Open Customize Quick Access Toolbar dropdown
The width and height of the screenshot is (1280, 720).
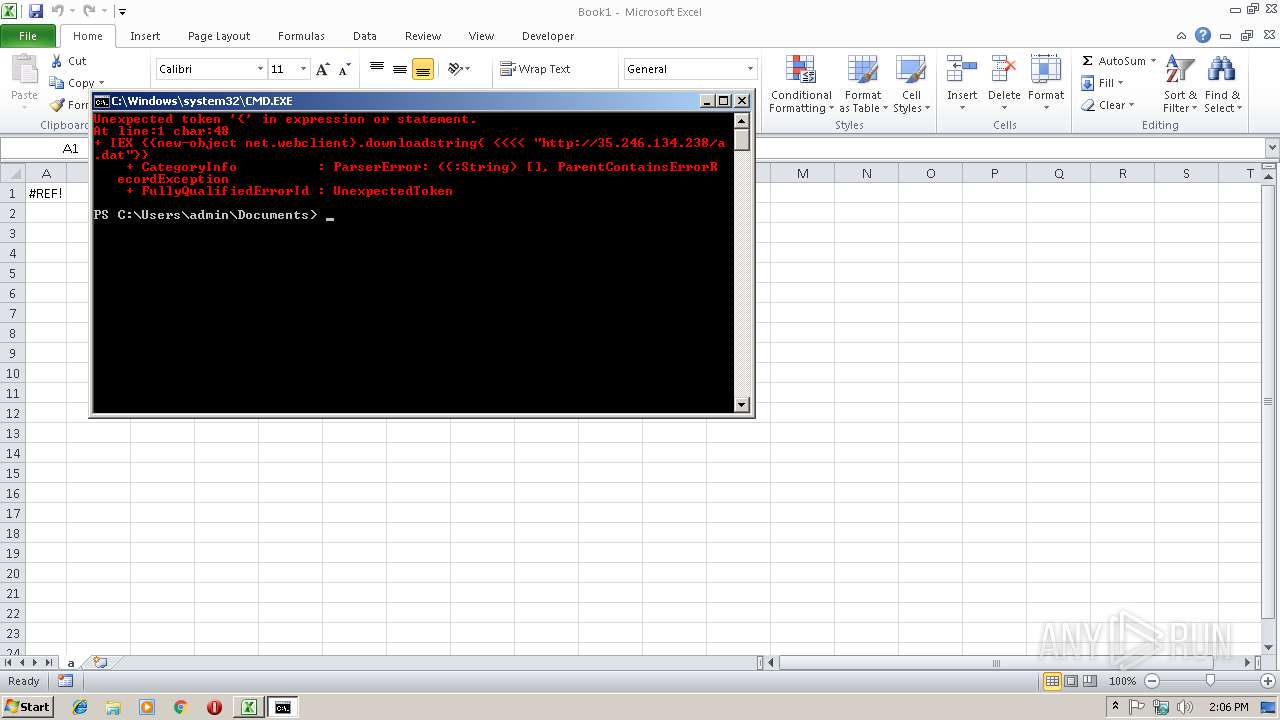(x=122, y=12)
